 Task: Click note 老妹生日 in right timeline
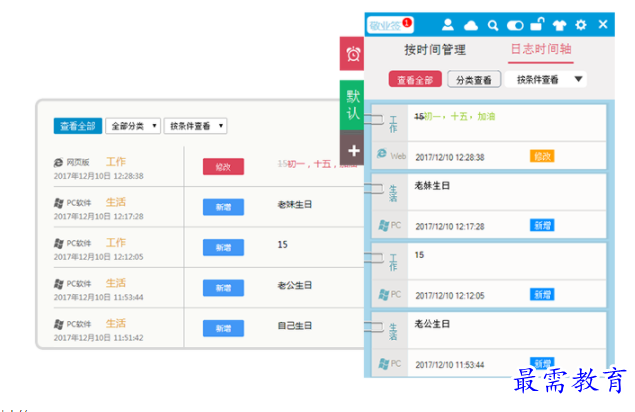pos(432,186)
